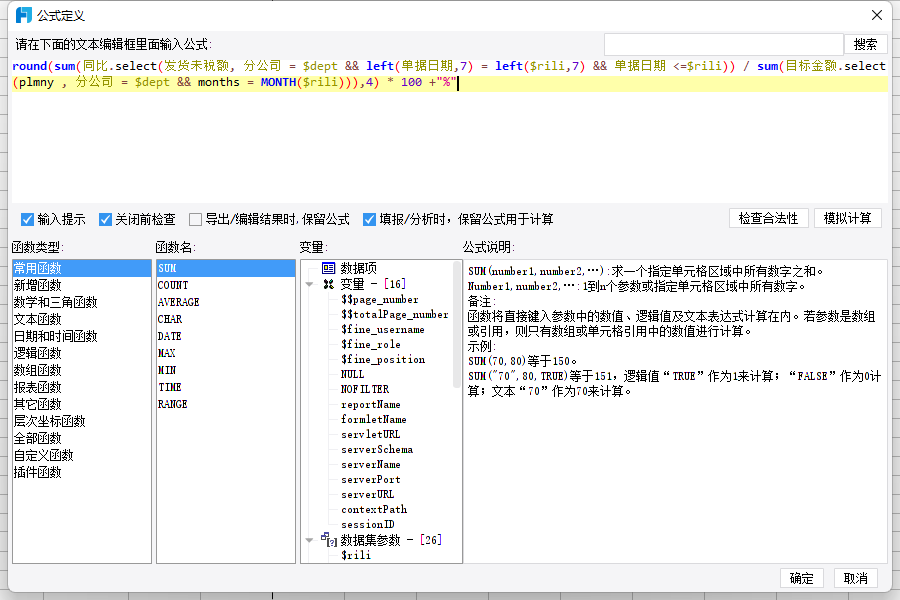
Task: Collapse the 数据集参数 tree node arrow
Action: [x=309, y=540]
